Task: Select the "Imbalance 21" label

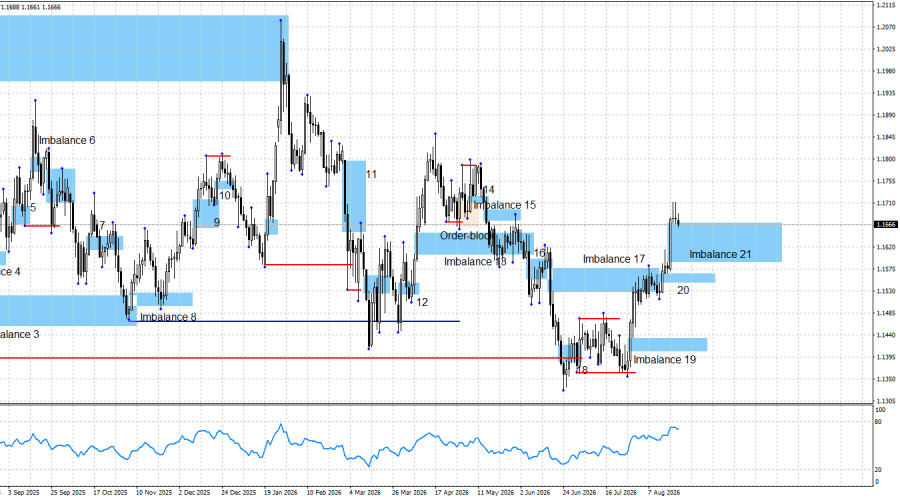Action: [x=720, y=254]
